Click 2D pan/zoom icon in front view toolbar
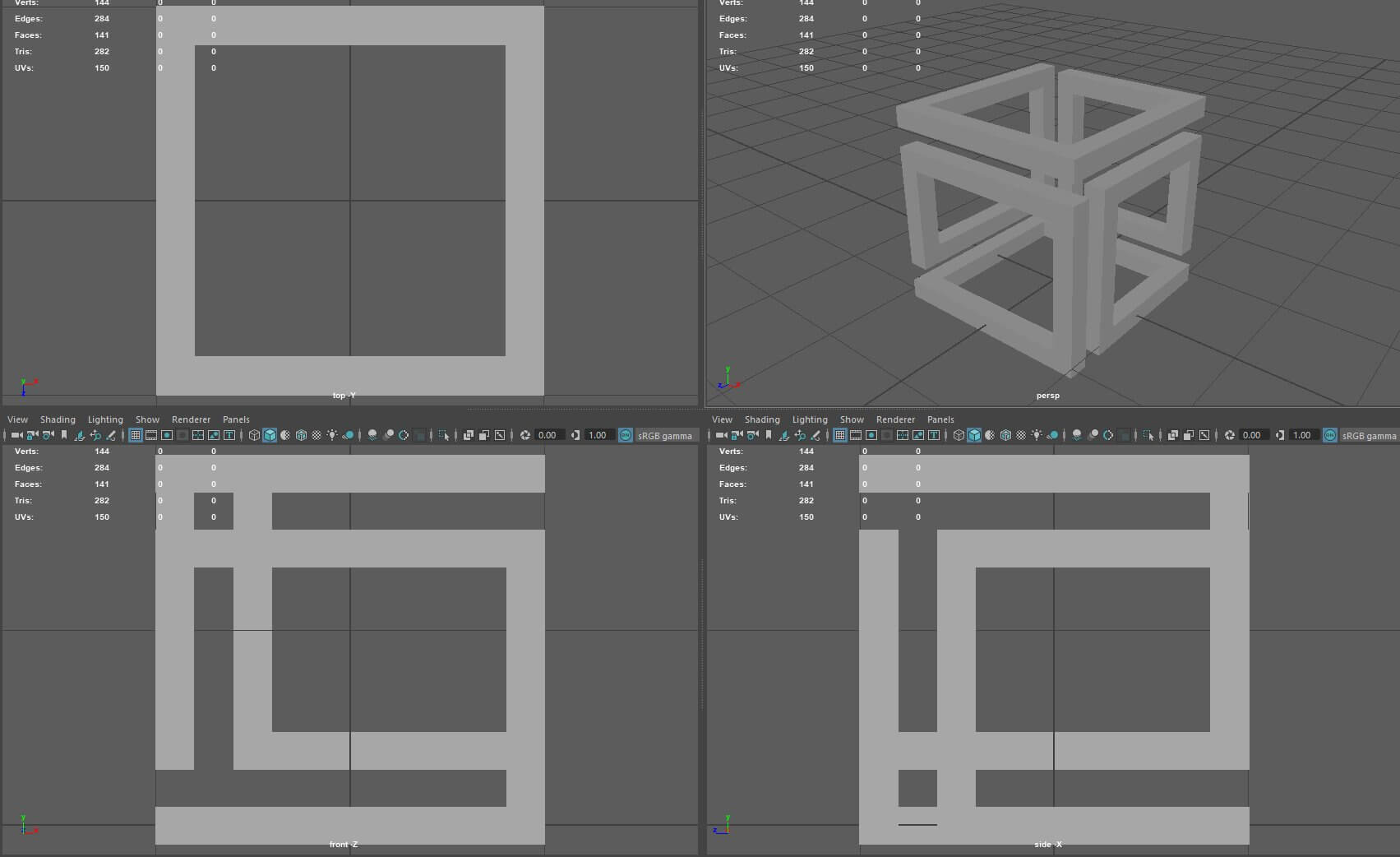 95,435
